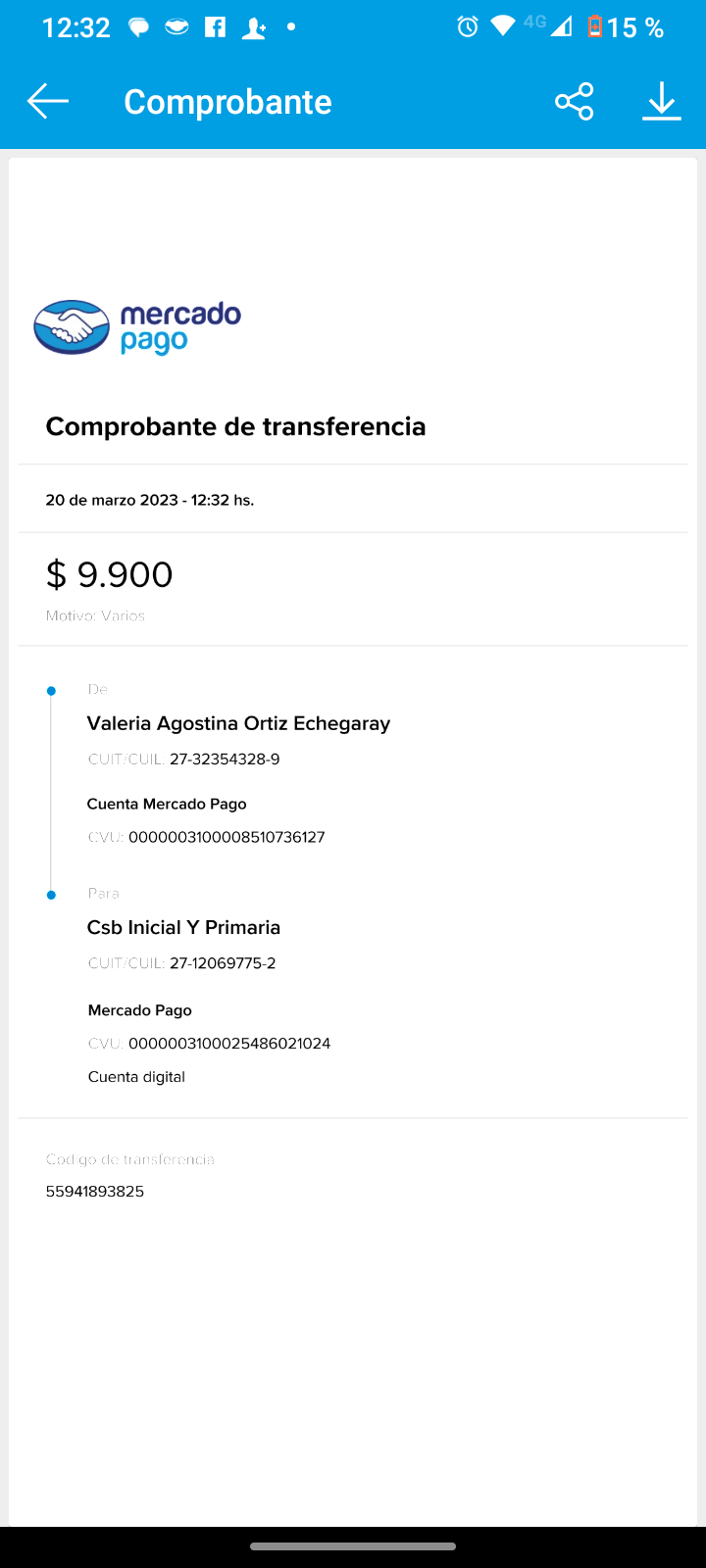Tap the Wi-Fi status bar icon
Viewport: 706px width, 1568px height.
click(503, 26)
